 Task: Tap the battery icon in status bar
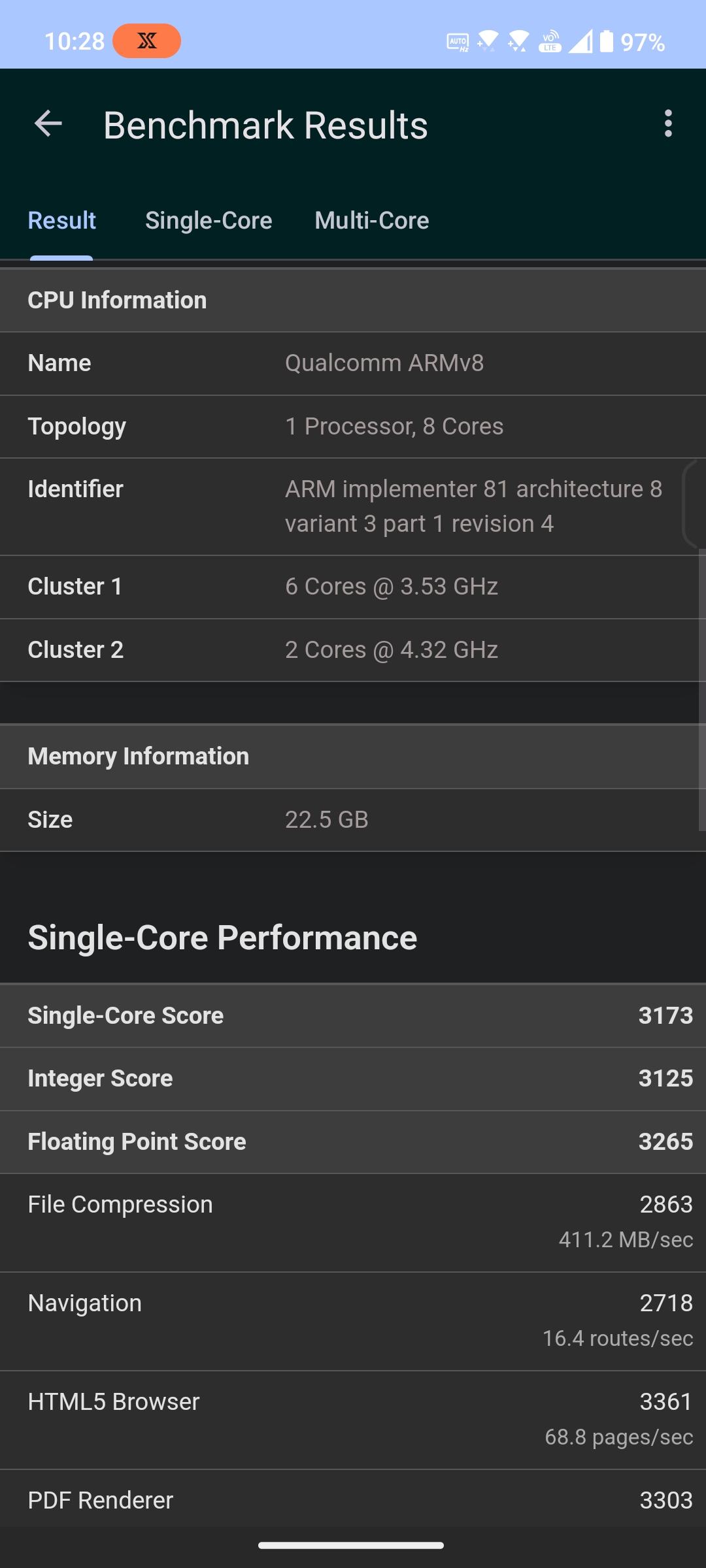[x=607, y=41]
